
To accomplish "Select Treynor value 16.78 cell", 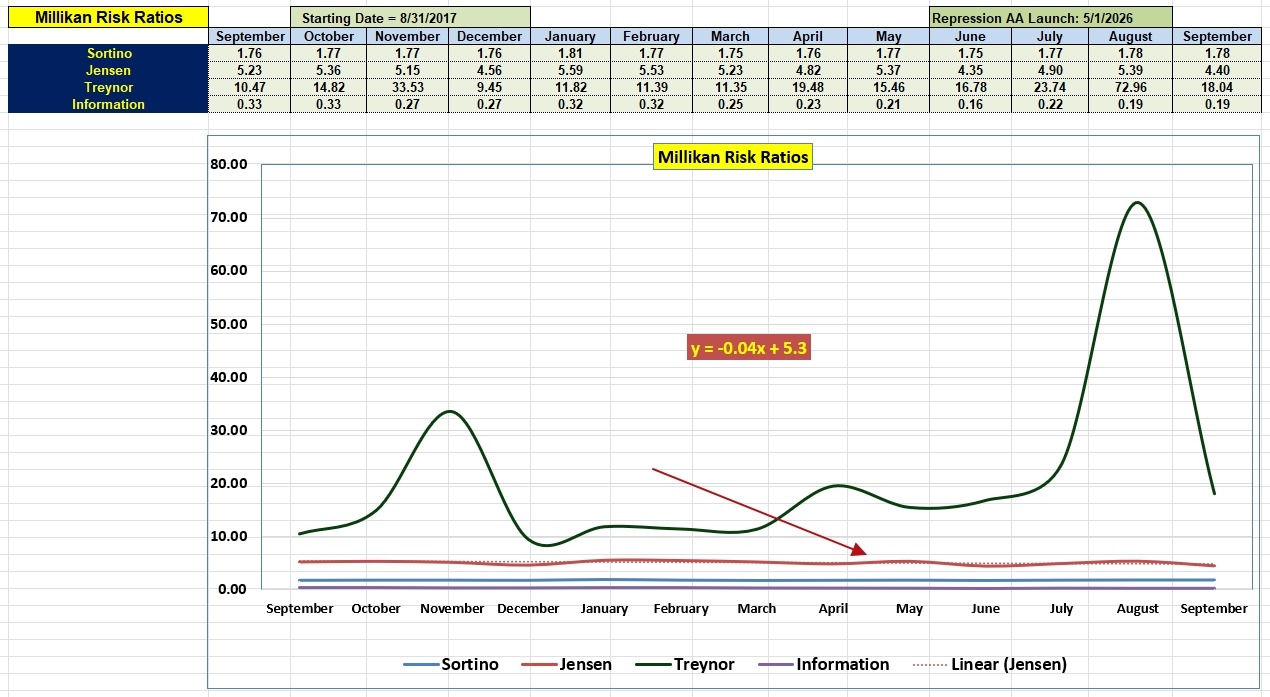I will point(969,87).
